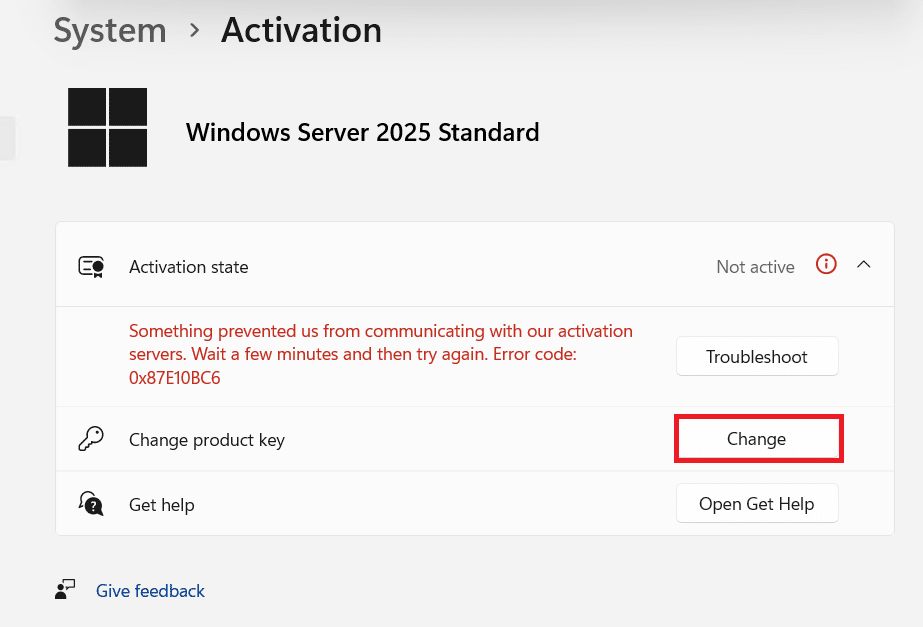
Task: Click the breadcrumb separator arrow
Action: point(195,31)
